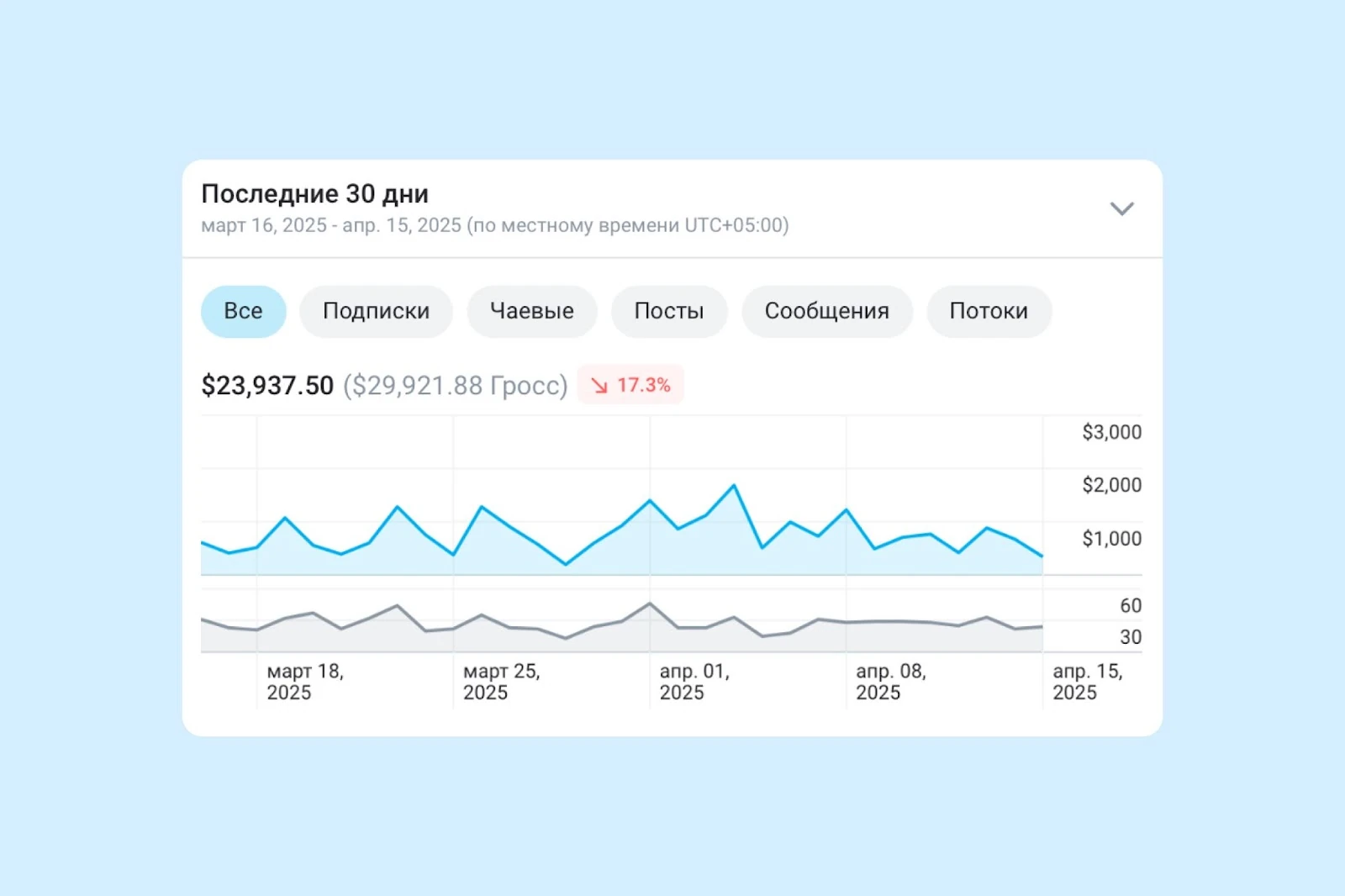Click the март 18, 2025 date label
Screen dimensions: 1345x896
click(305, 682)
